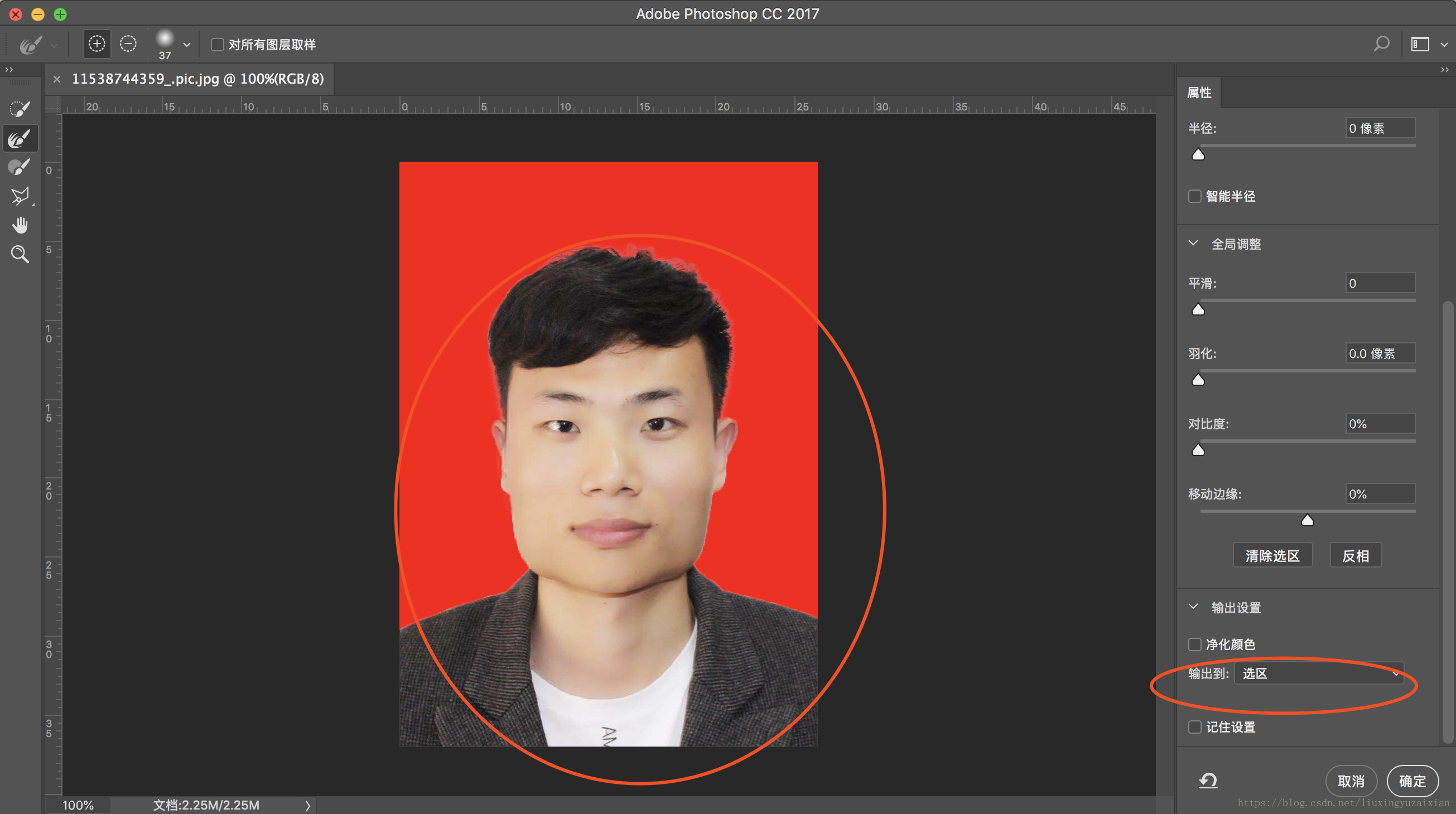The image size is (1456, 814).
Task: Select the Brush tool in sidebar
Action: [x=20, y=167]
